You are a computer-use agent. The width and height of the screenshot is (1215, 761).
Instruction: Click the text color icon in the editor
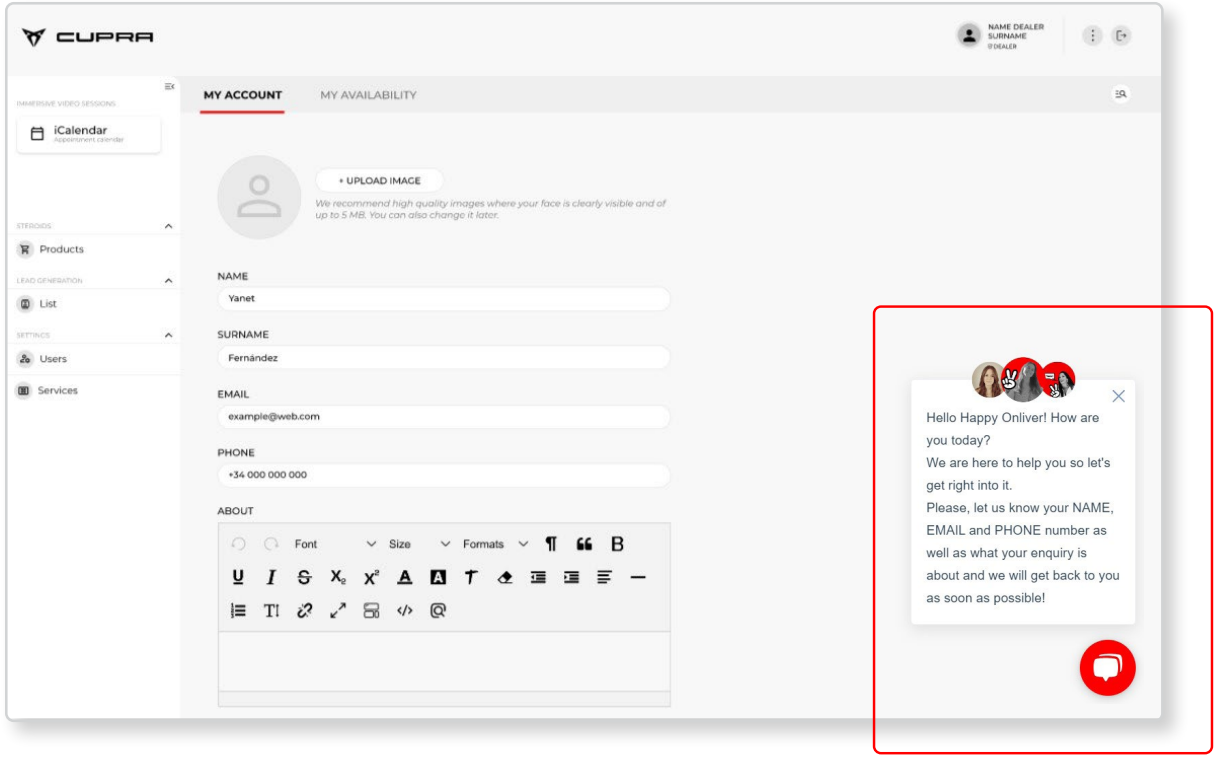405,577
